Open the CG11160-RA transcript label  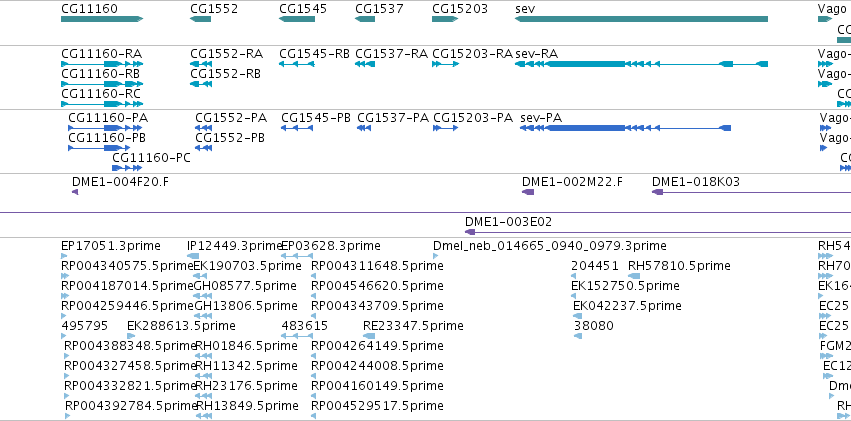[x=101, y=54]
